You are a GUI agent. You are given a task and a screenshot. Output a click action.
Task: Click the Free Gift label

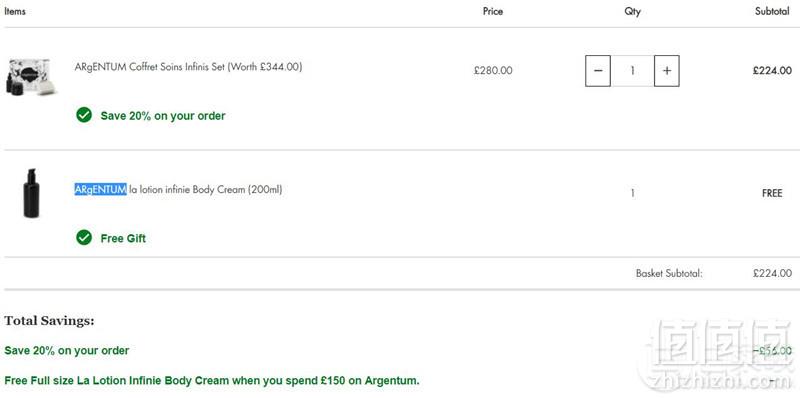pyautogui.click(x=123, y=238)
